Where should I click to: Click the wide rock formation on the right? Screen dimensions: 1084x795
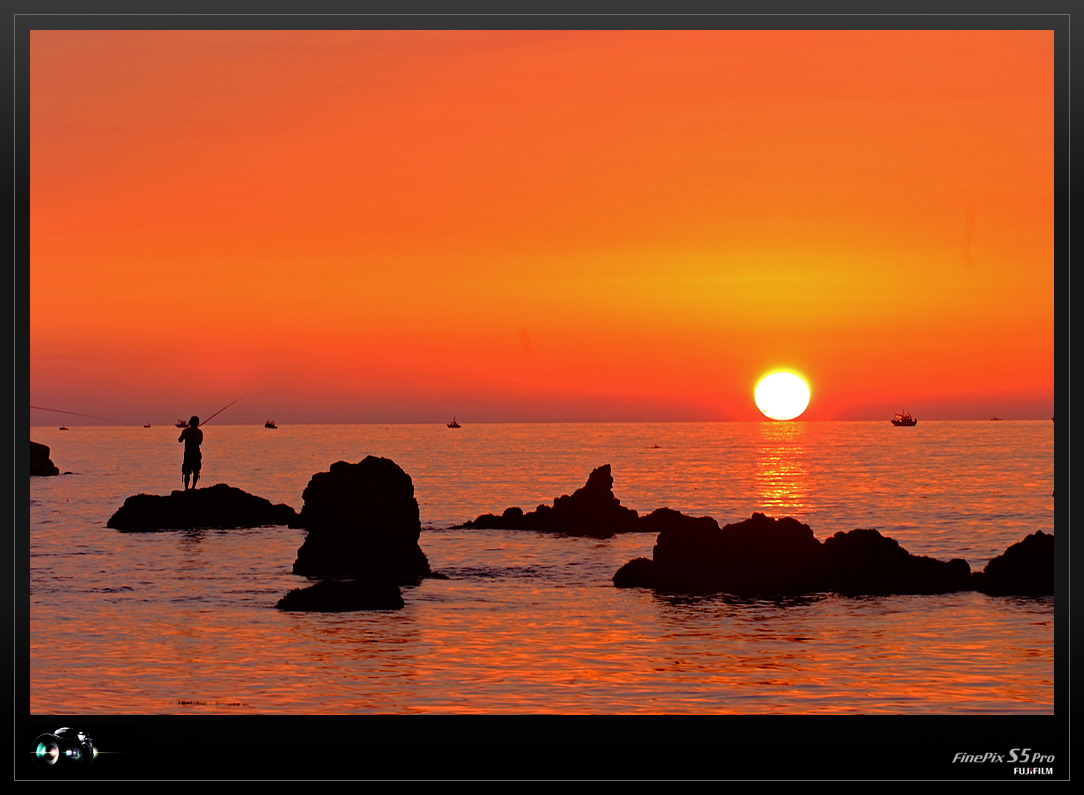pyautogui.click(x=790, y=559)
